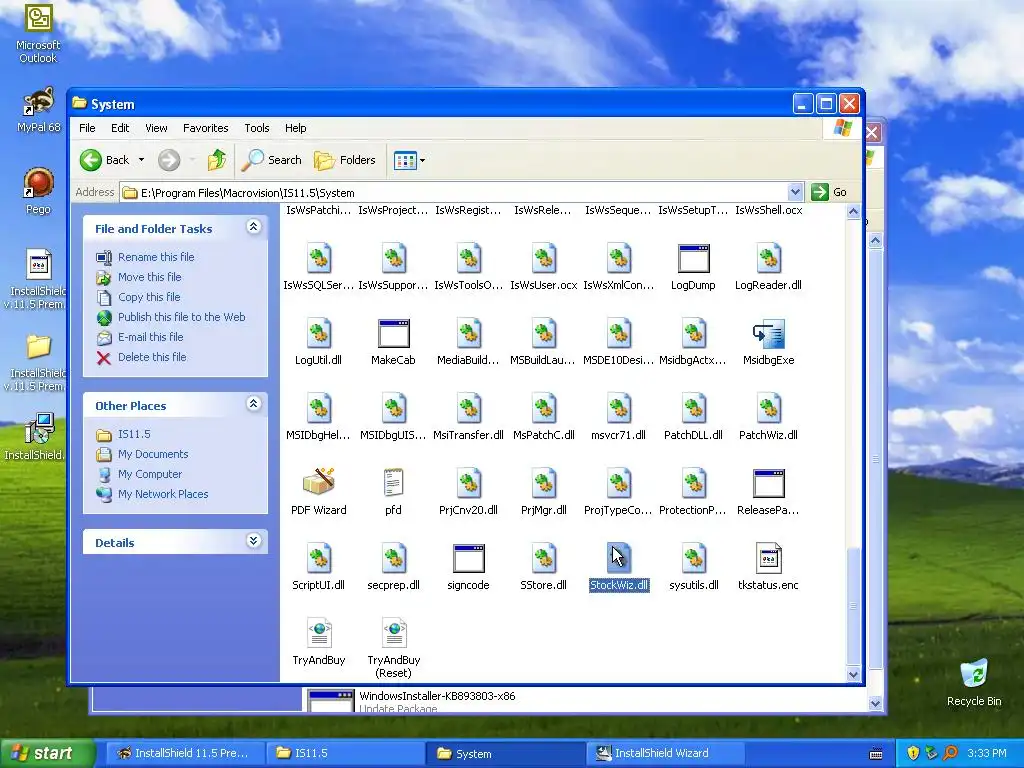Navigate to IS11.5 in Other Places
Image resolution: width=1024 pixels, height=768 pixels.
134,434
